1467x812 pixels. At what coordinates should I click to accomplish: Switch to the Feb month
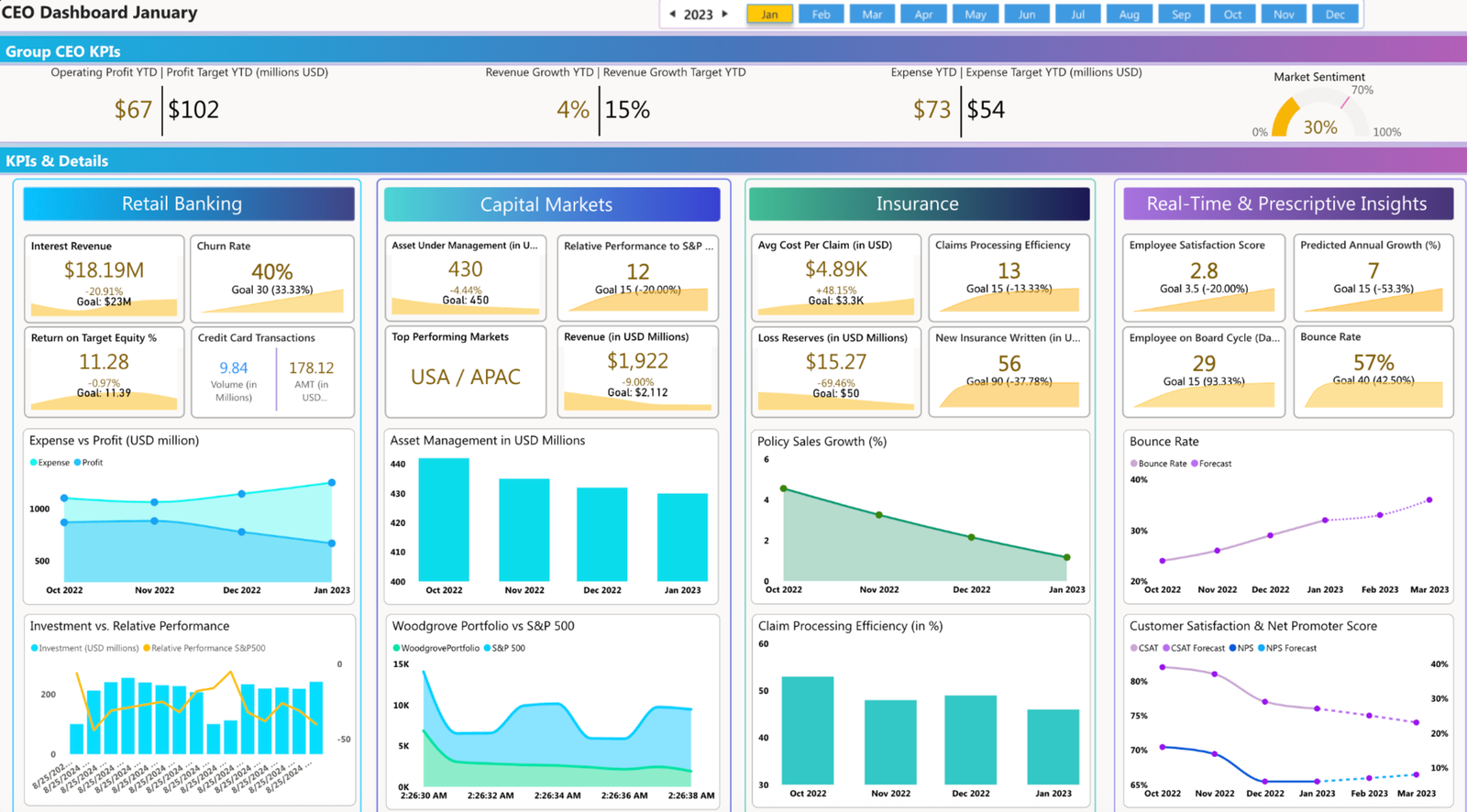[822, 14]
